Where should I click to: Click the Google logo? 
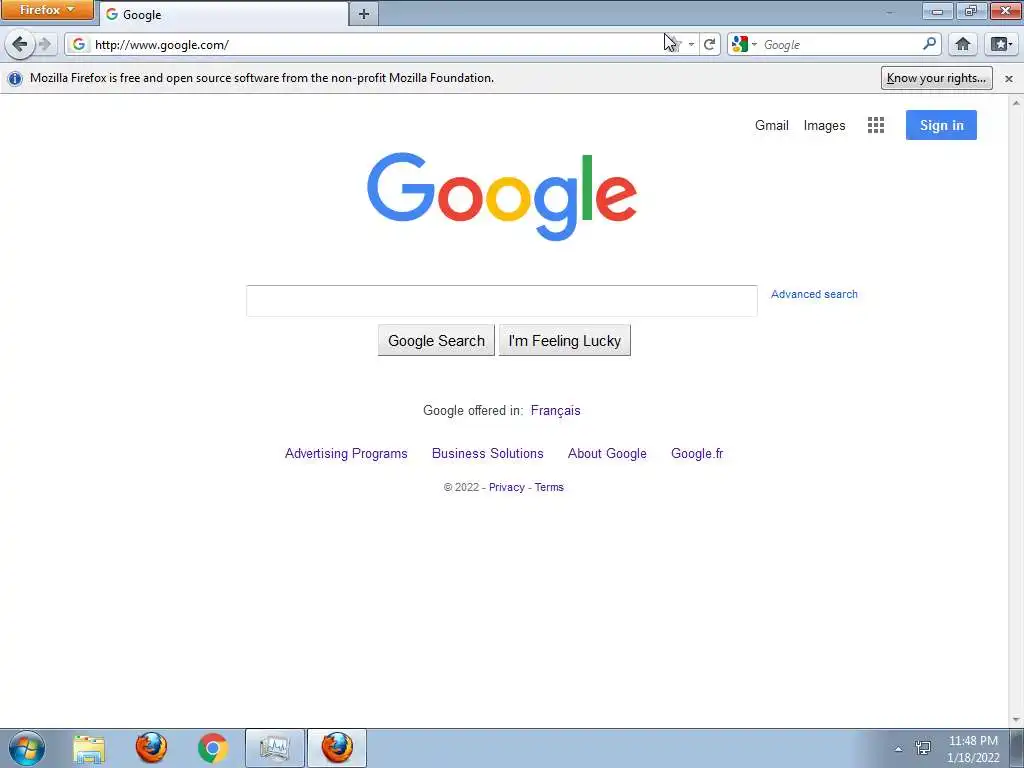502,196
